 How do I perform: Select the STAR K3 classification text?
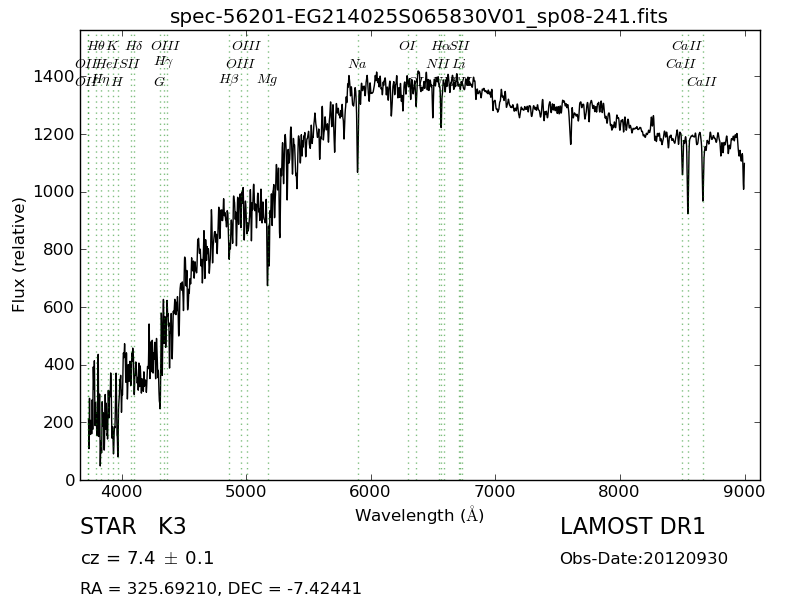click(x=133, y=526)
